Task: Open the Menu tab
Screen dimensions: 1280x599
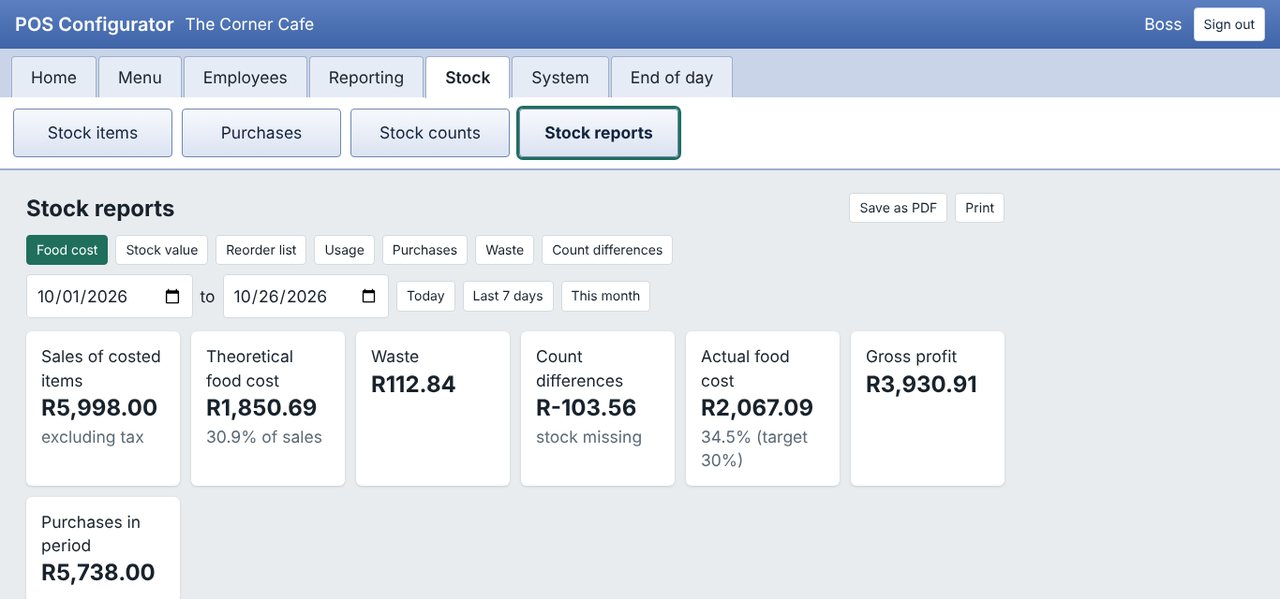Action: point(140,77)
